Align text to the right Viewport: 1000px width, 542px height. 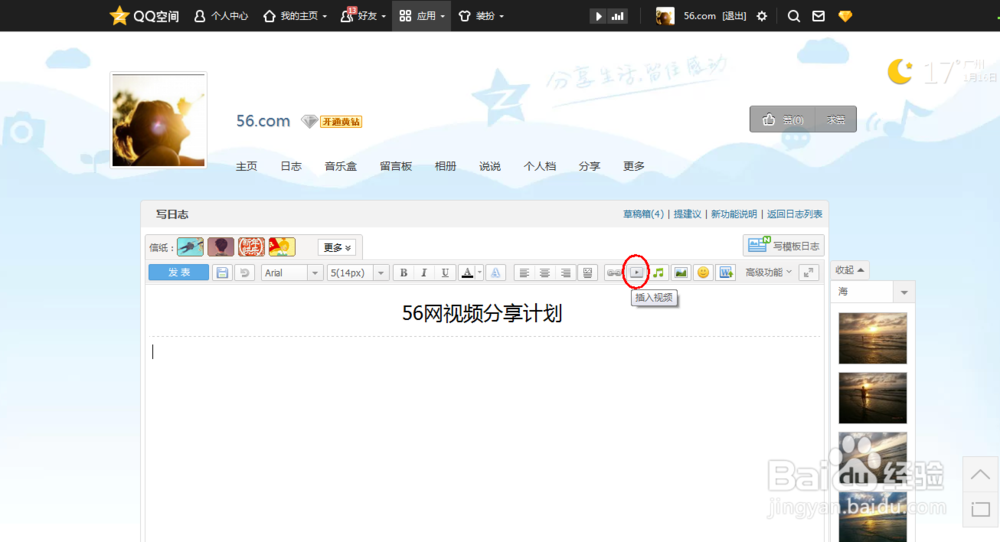coord(566,273)
